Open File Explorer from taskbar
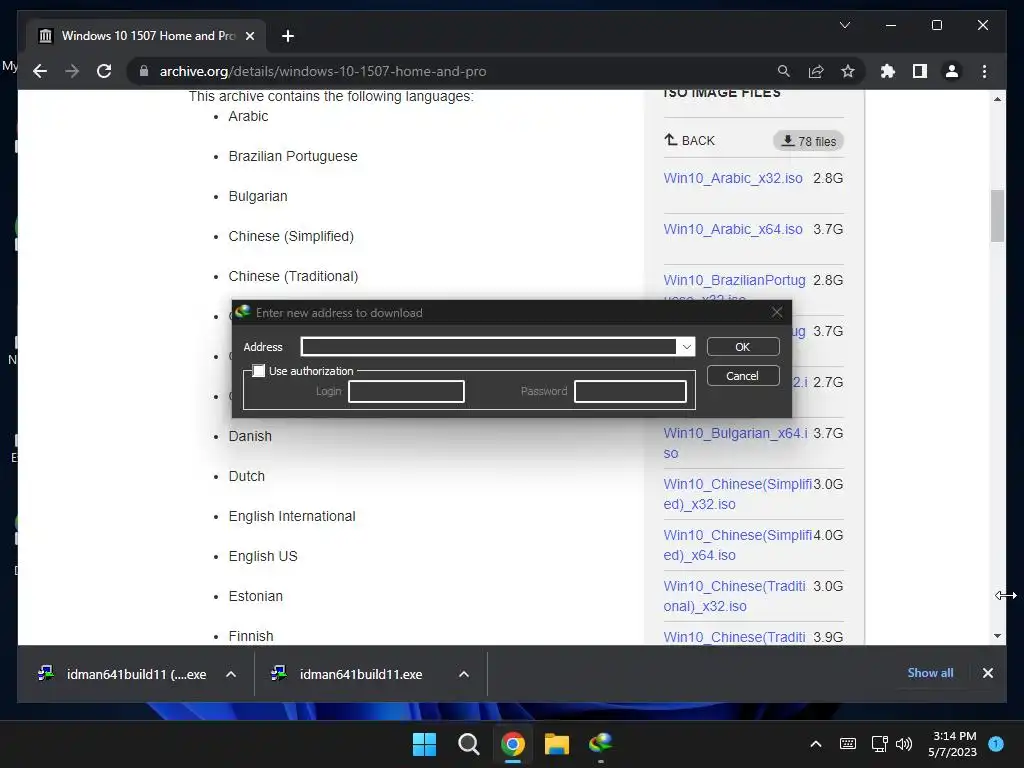This screenshot has height=768, width=1024. (x=557, y=744)
